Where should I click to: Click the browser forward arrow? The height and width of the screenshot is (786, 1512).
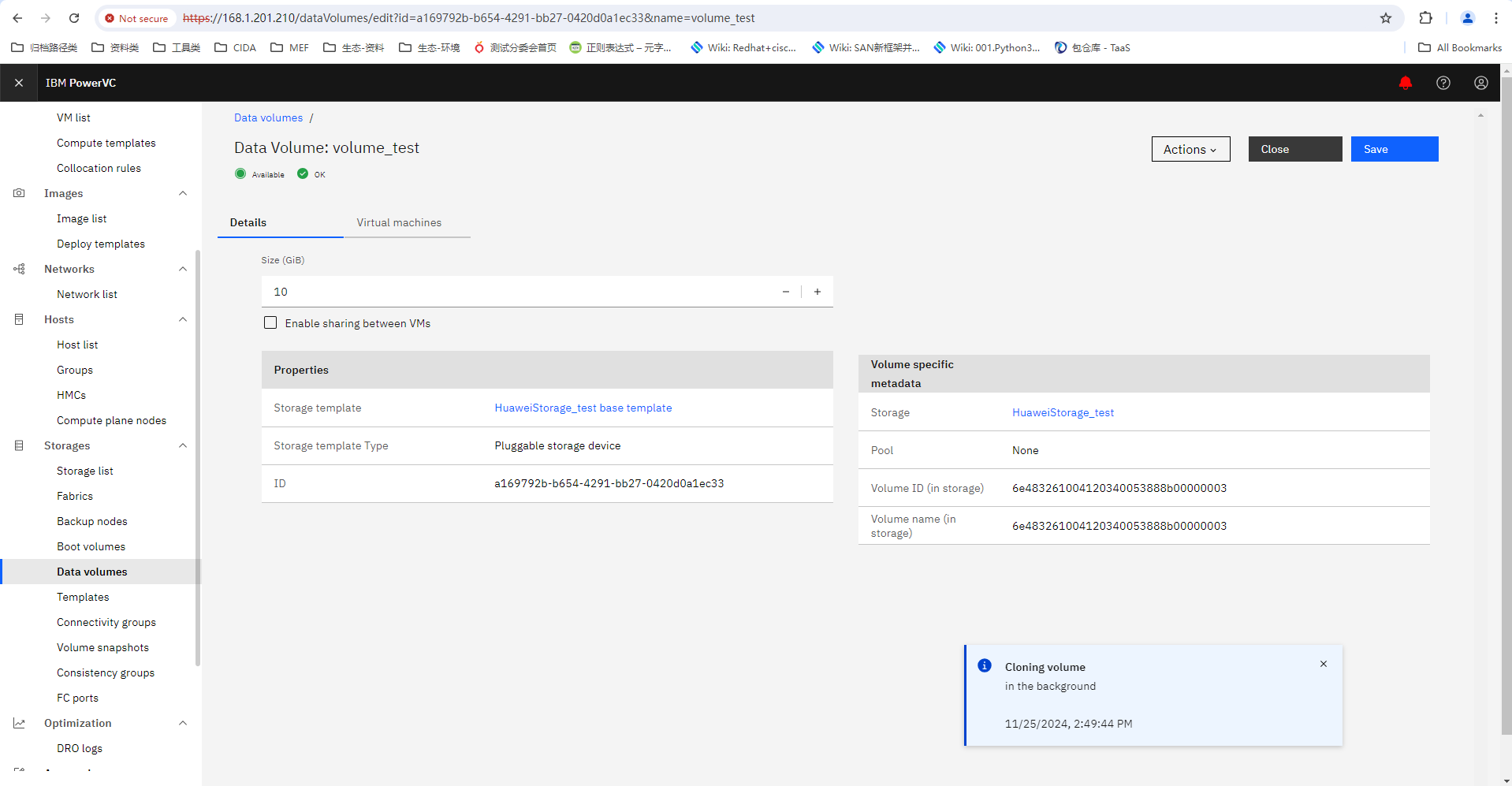pos(46,18)
